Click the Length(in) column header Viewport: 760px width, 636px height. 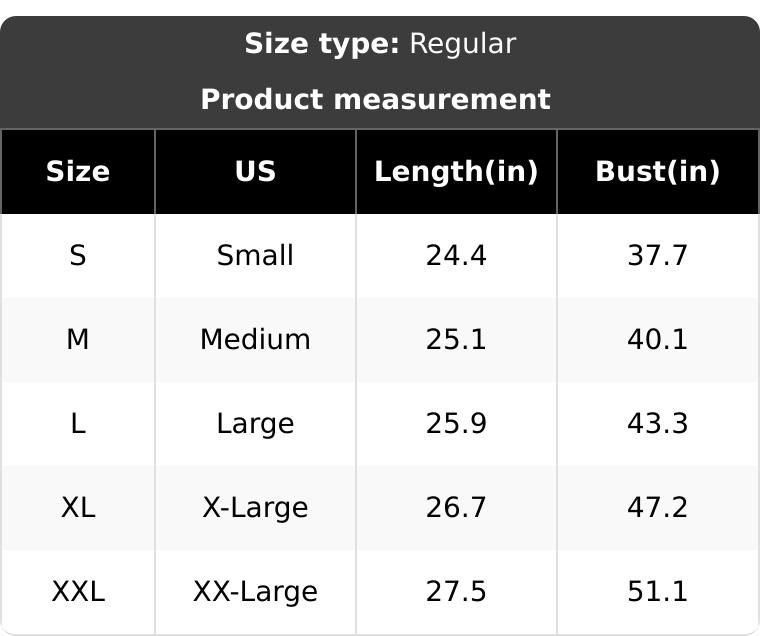456,171
